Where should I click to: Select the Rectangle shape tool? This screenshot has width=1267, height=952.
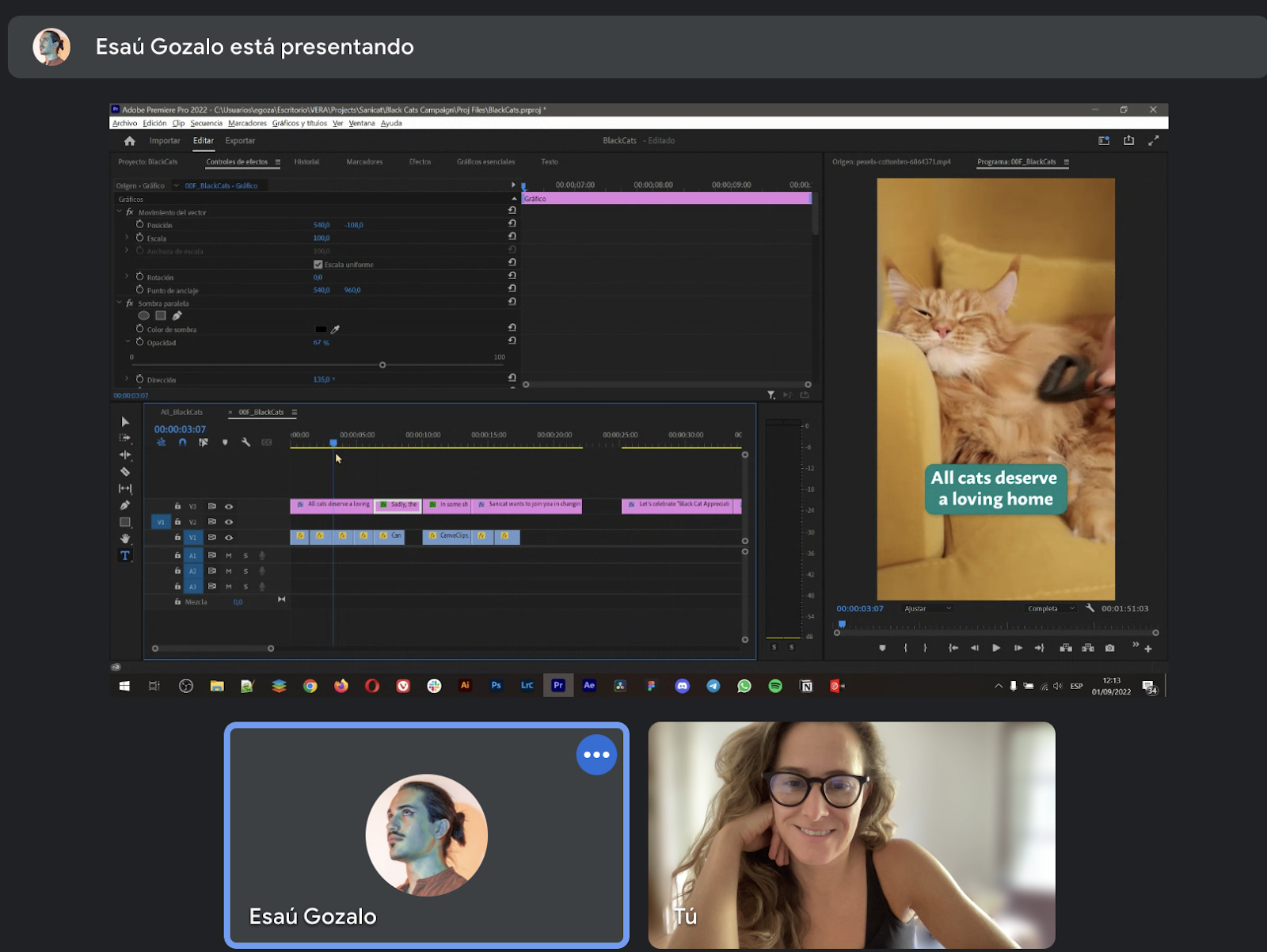coord(125,522)
